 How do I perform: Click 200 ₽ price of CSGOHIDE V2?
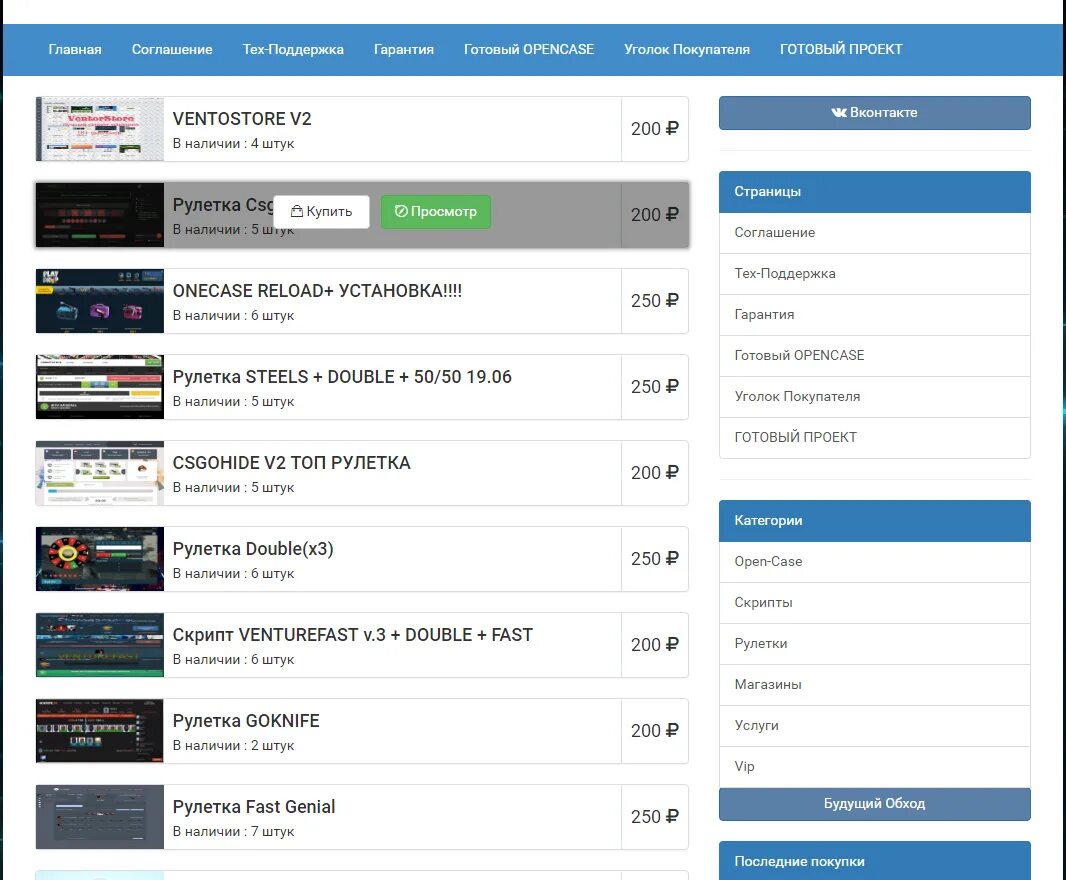click(655, 473)
